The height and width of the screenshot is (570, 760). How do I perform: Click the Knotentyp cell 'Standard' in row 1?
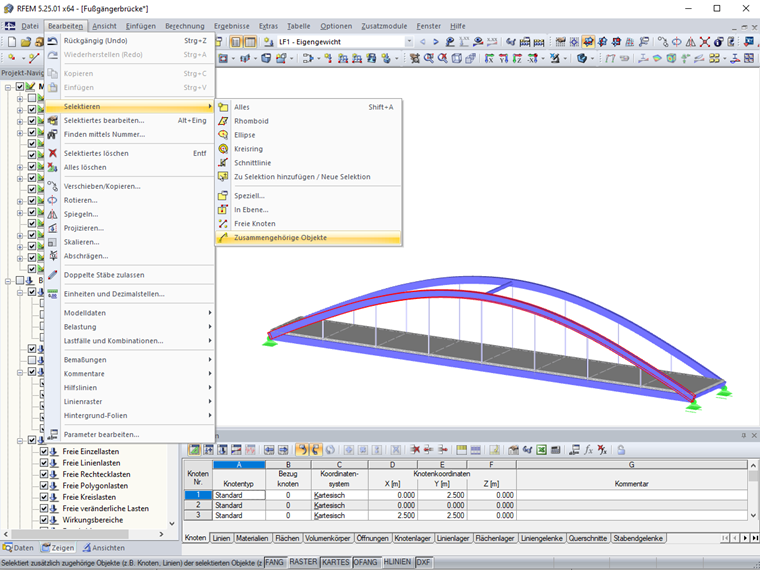pyautogui.click(x=239, y=495)
